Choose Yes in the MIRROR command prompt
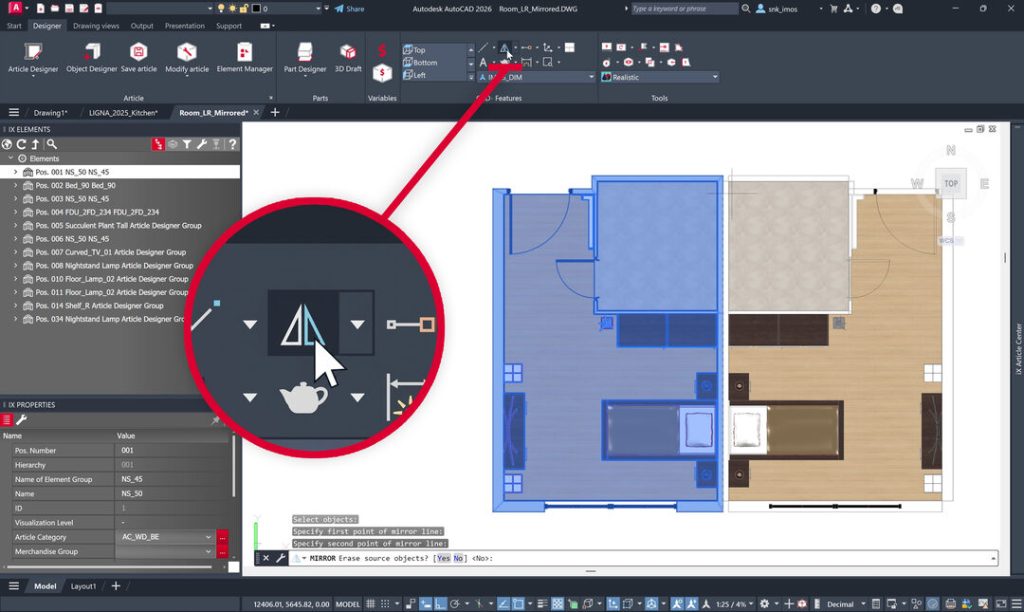Screen dimensions: 1024x612 (x=443, y=558)
